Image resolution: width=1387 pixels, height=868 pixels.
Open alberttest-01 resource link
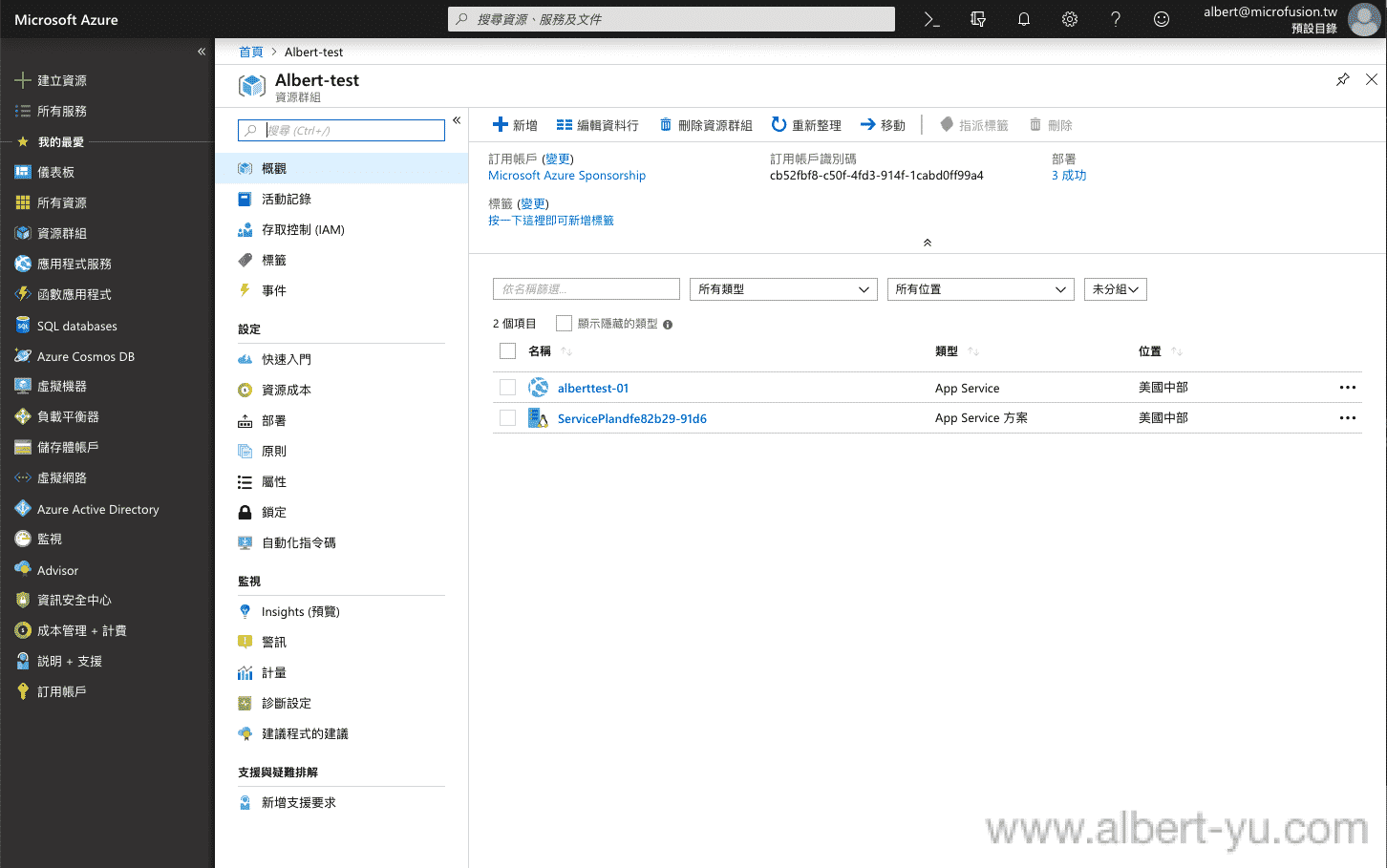[593, 388]
